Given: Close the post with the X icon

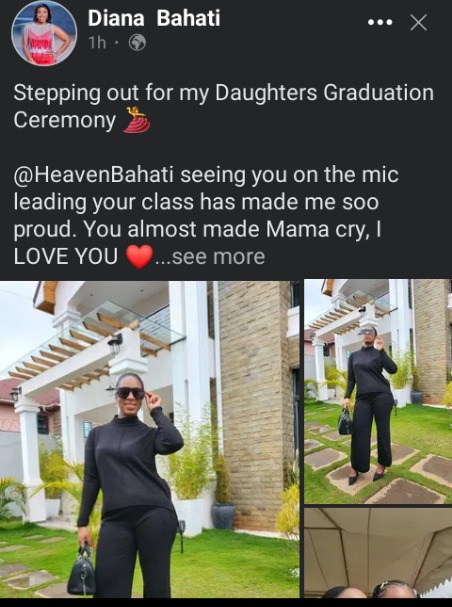Looking at the screenshot, I should [x=418, y=22].
